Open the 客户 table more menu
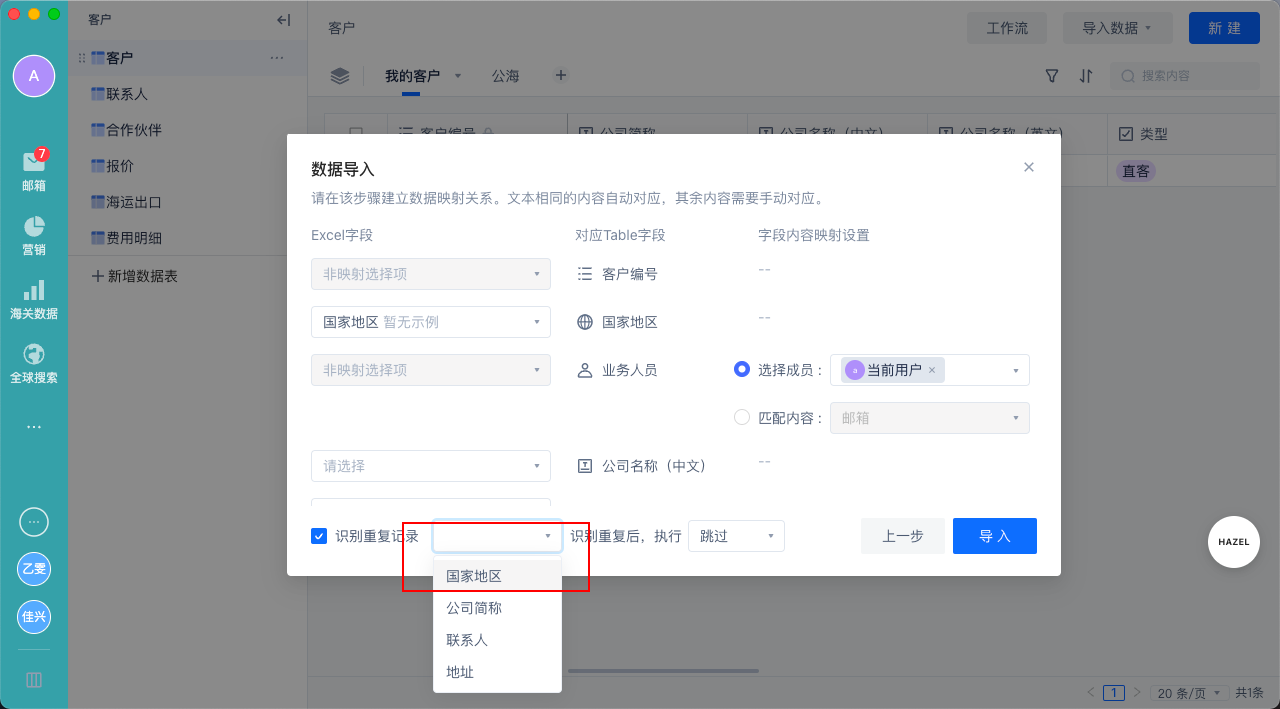 [x=277, y=58]
